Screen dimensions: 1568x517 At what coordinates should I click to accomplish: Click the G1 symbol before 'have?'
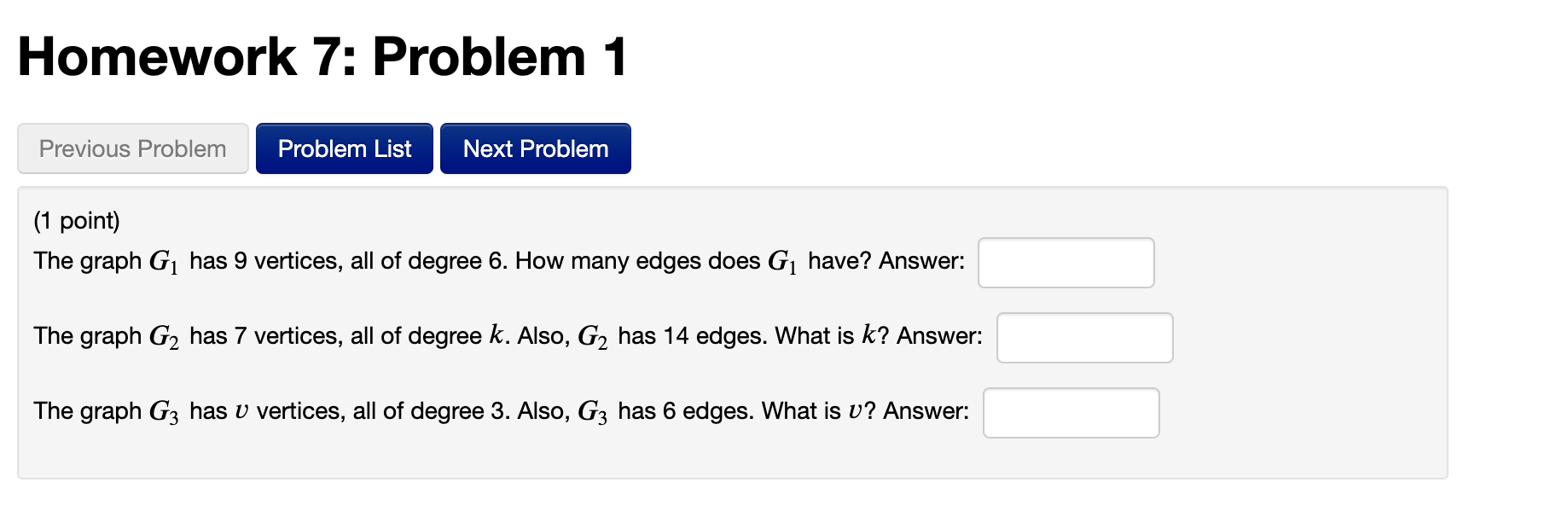pos(782,261)
